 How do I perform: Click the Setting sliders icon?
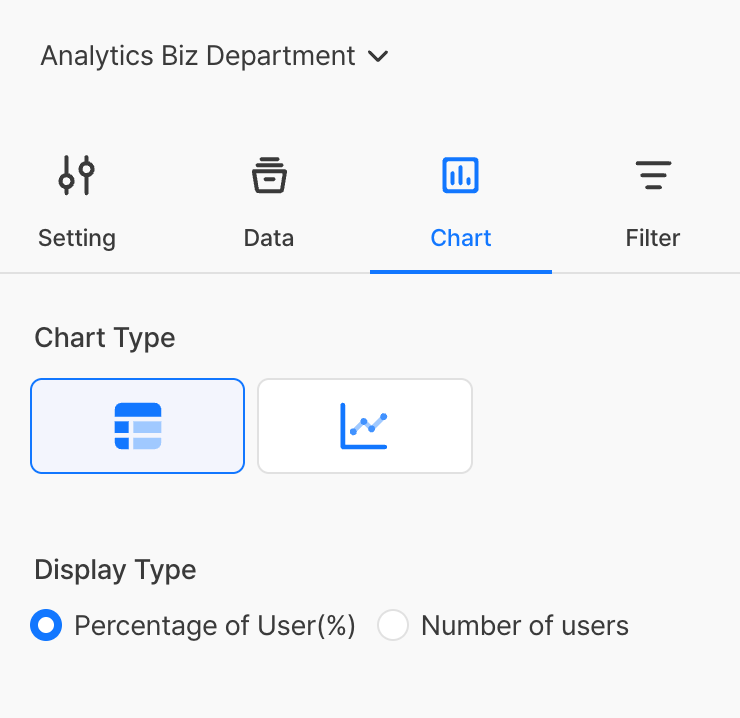click(77, 176)
